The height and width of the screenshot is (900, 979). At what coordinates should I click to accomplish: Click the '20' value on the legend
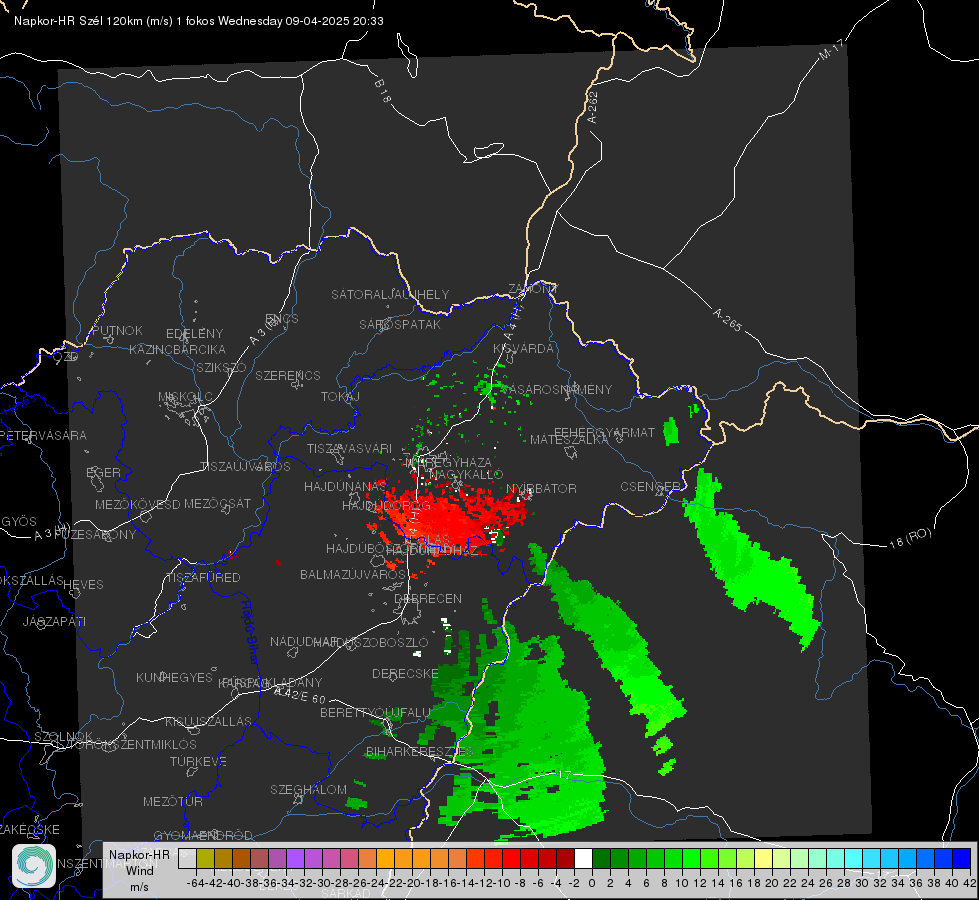coord(772,883)
